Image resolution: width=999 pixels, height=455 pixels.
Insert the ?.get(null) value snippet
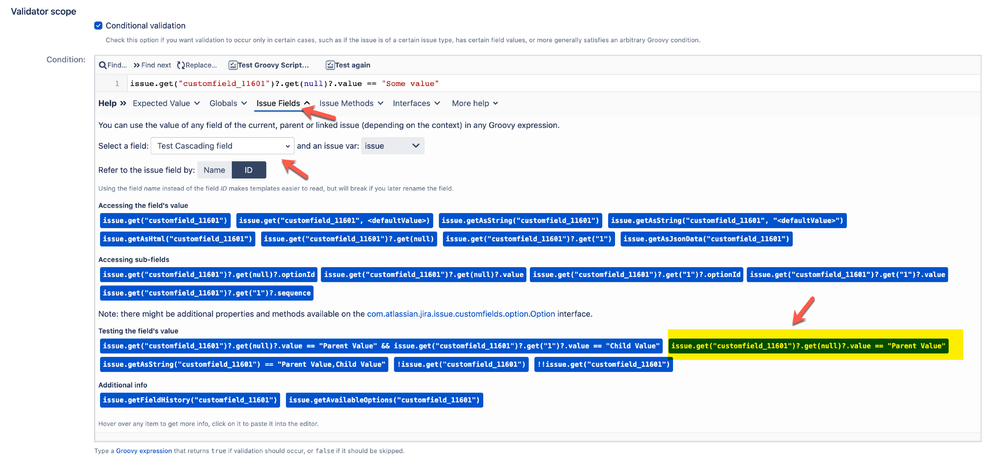click(x=350, y=239)
